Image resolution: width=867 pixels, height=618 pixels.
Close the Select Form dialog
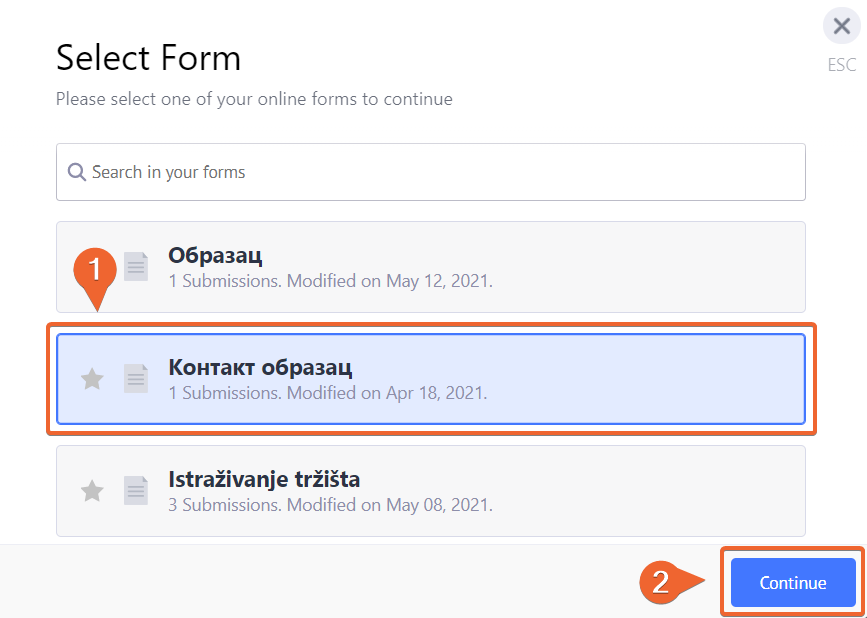841,27
